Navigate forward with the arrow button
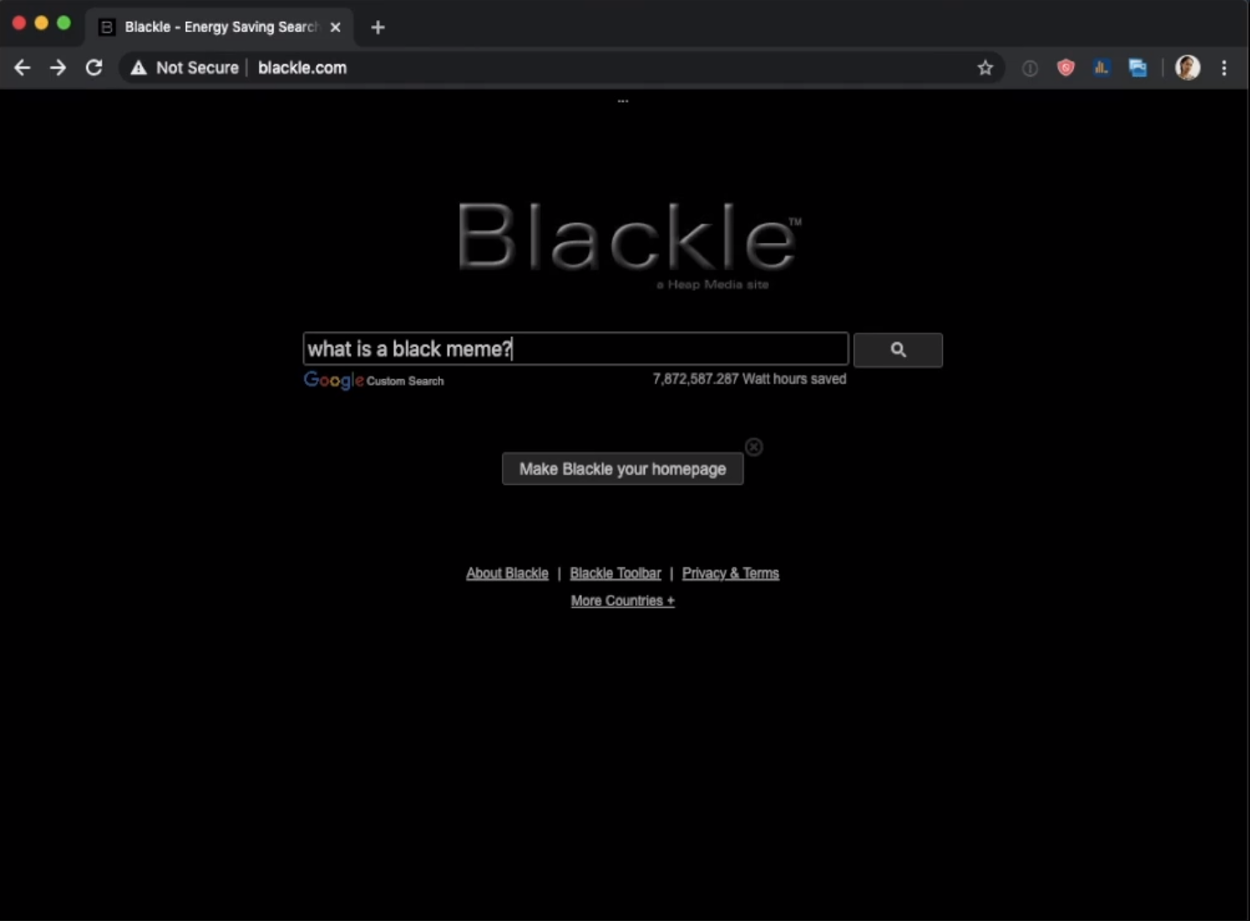This screenshot has width=1250, height=921. [x=57, y=67]
